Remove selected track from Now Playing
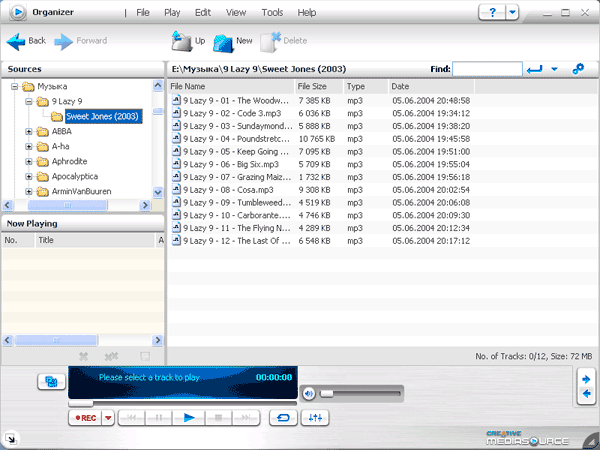 click(83, 357)
